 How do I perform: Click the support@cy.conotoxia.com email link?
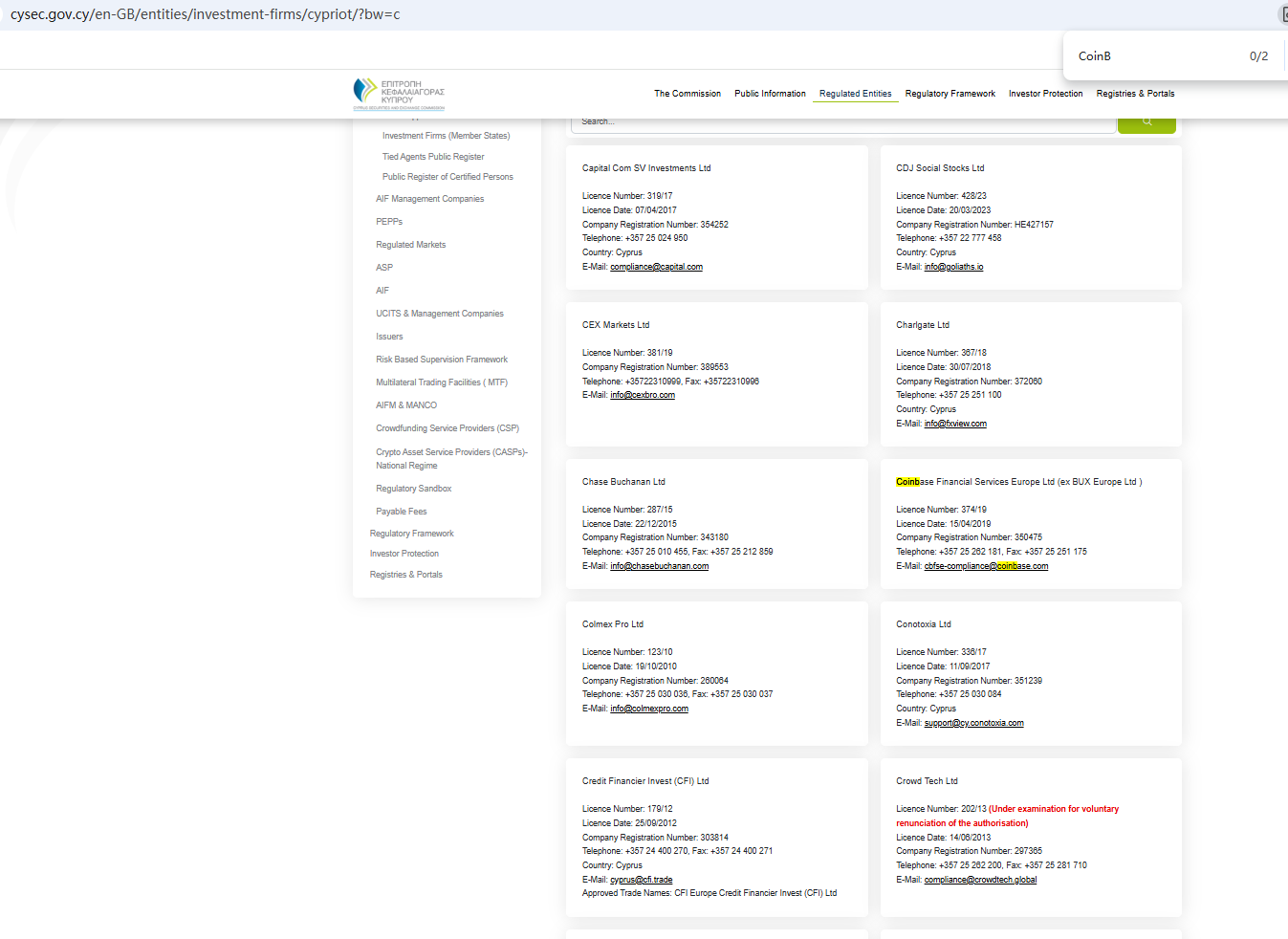click(973, 723)
